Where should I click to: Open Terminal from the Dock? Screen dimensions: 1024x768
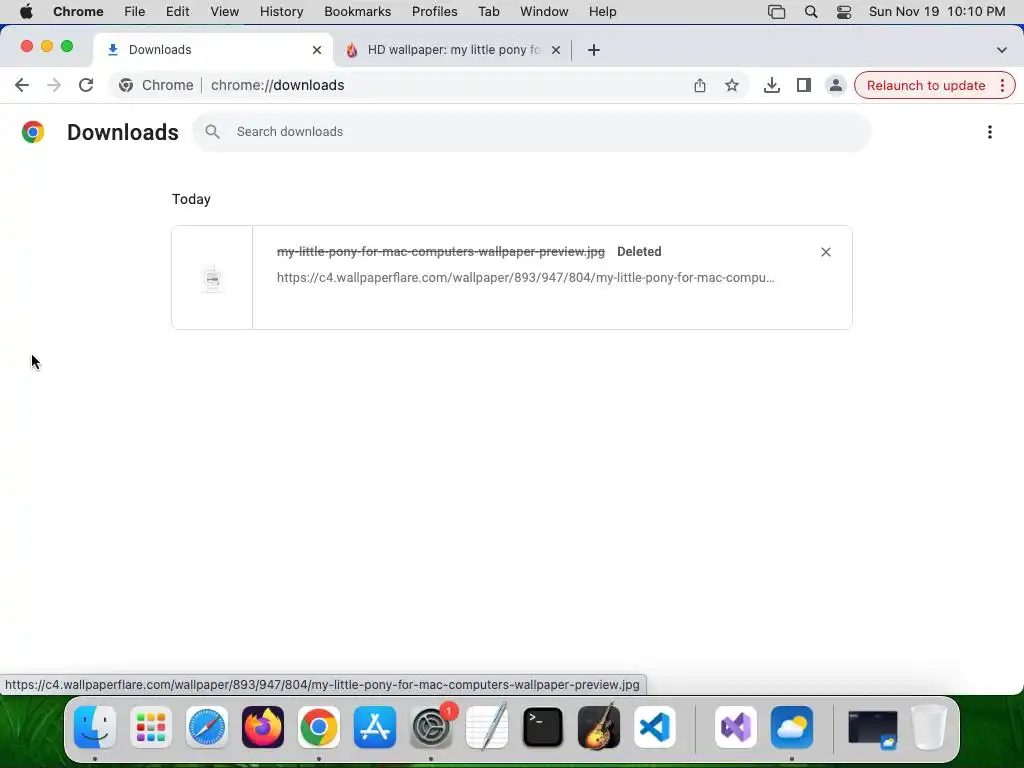(543, 727)
